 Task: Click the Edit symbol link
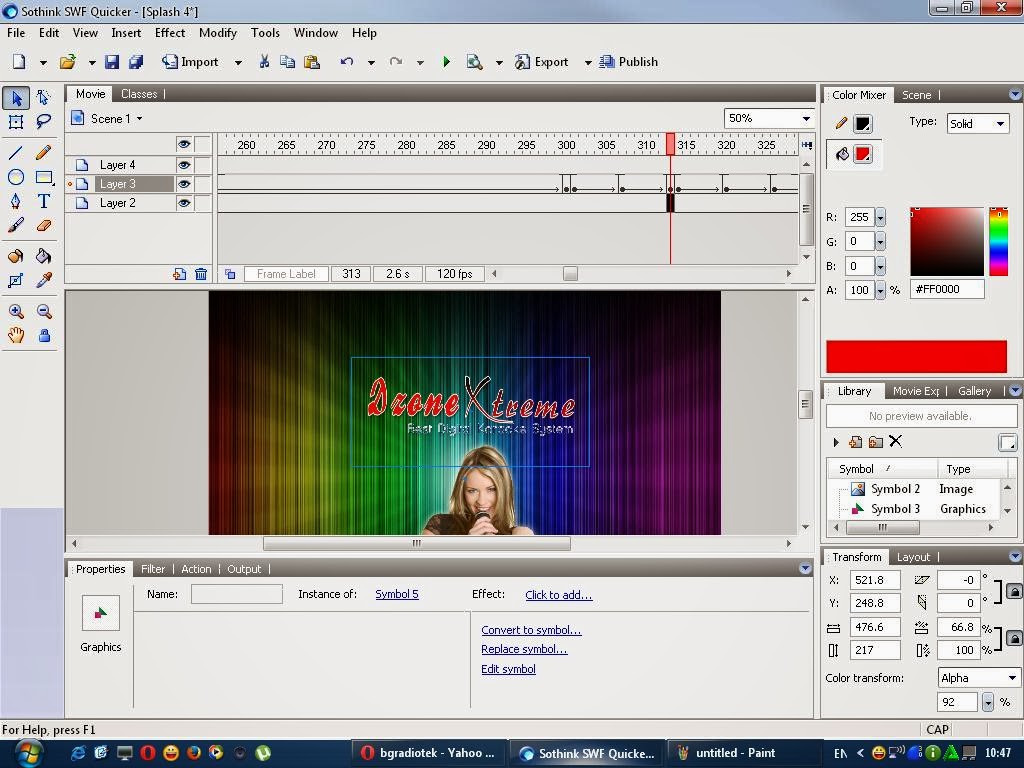[x=508, y=669]
